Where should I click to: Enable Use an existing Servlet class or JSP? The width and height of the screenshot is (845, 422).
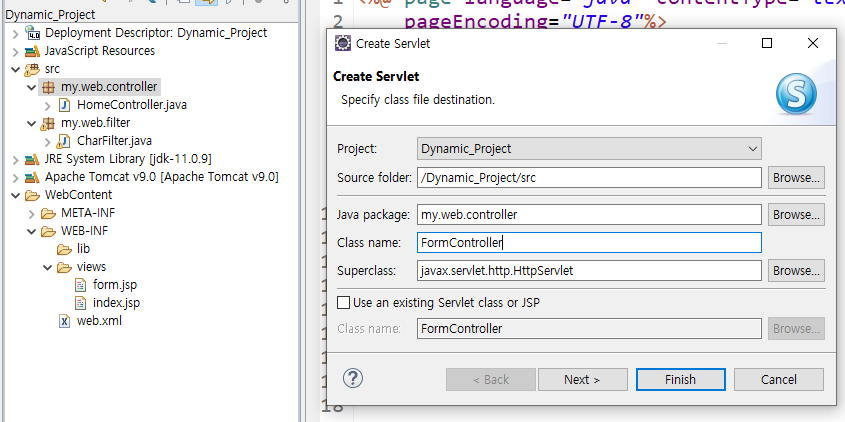coord(343,303)
